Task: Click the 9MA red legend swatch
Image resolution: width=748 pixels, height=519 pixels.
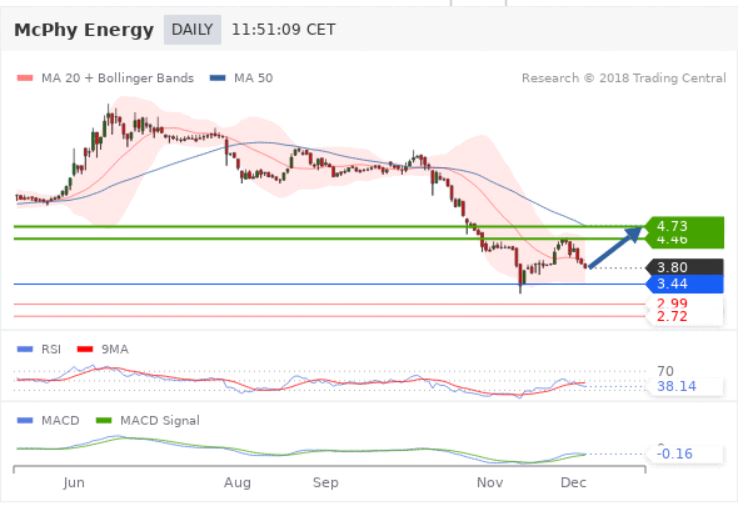Action: pyautogui.click(x=85, y=349)
